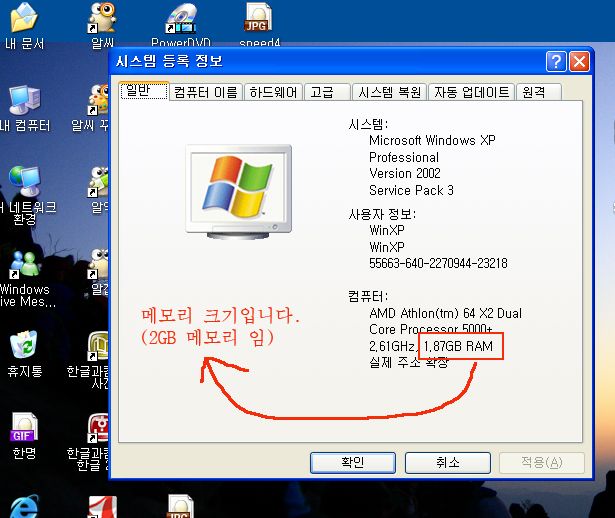Screen dimensions: 615x518
Task: Open the Adobe Reader icon at bottom
Action: coord(102,507)
